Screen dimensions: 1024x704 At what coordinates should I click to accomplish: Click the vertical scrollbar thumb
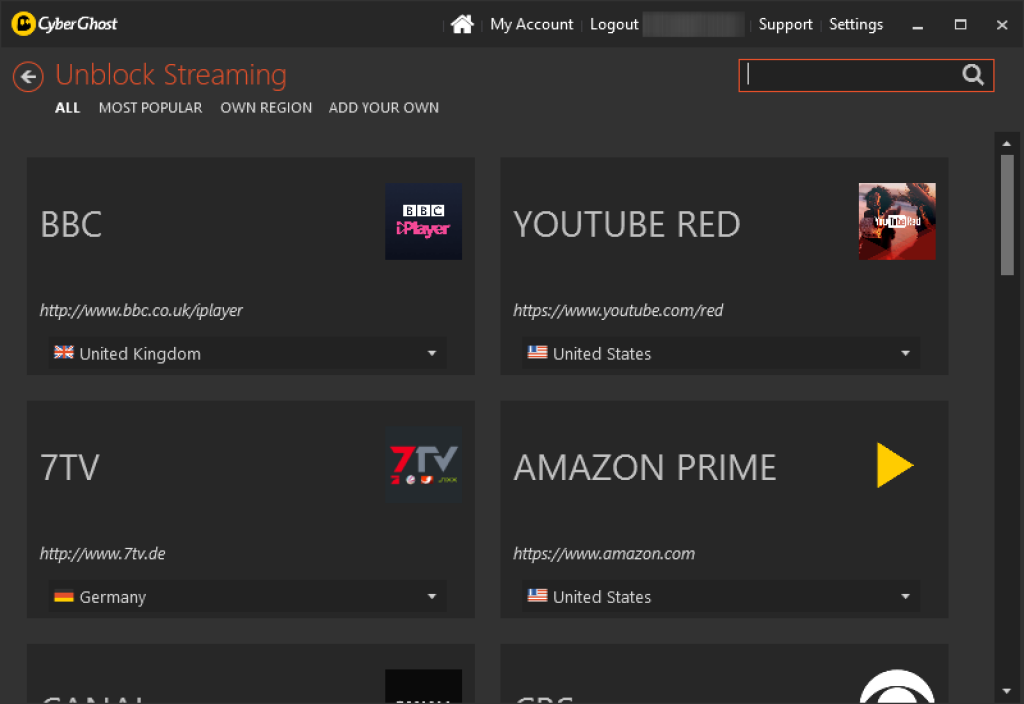coord(1007,215)
